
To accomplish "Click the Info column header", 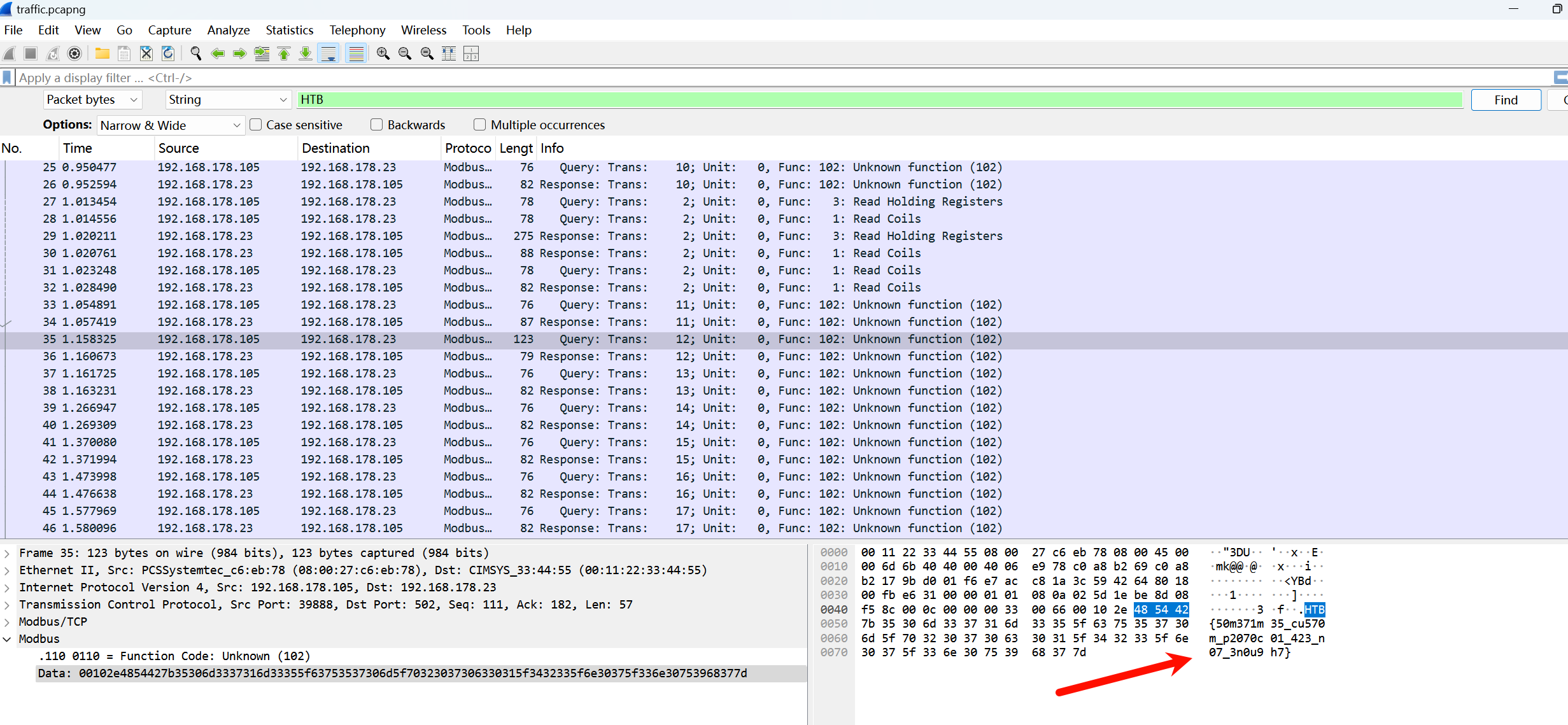I will coord(552,148).
